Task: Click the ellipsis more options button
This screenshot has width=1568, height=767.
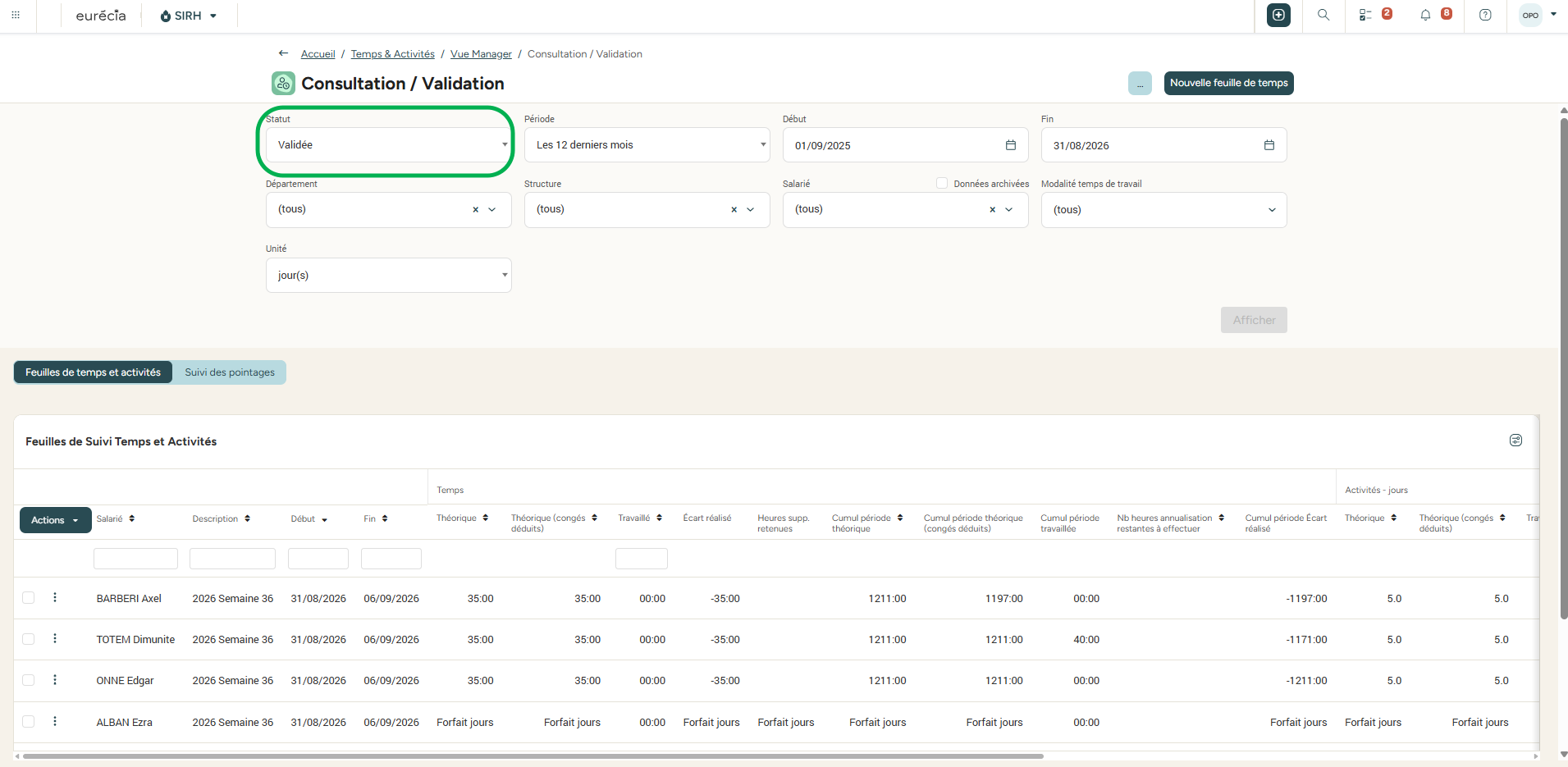Action: [x=1140, y=83]
